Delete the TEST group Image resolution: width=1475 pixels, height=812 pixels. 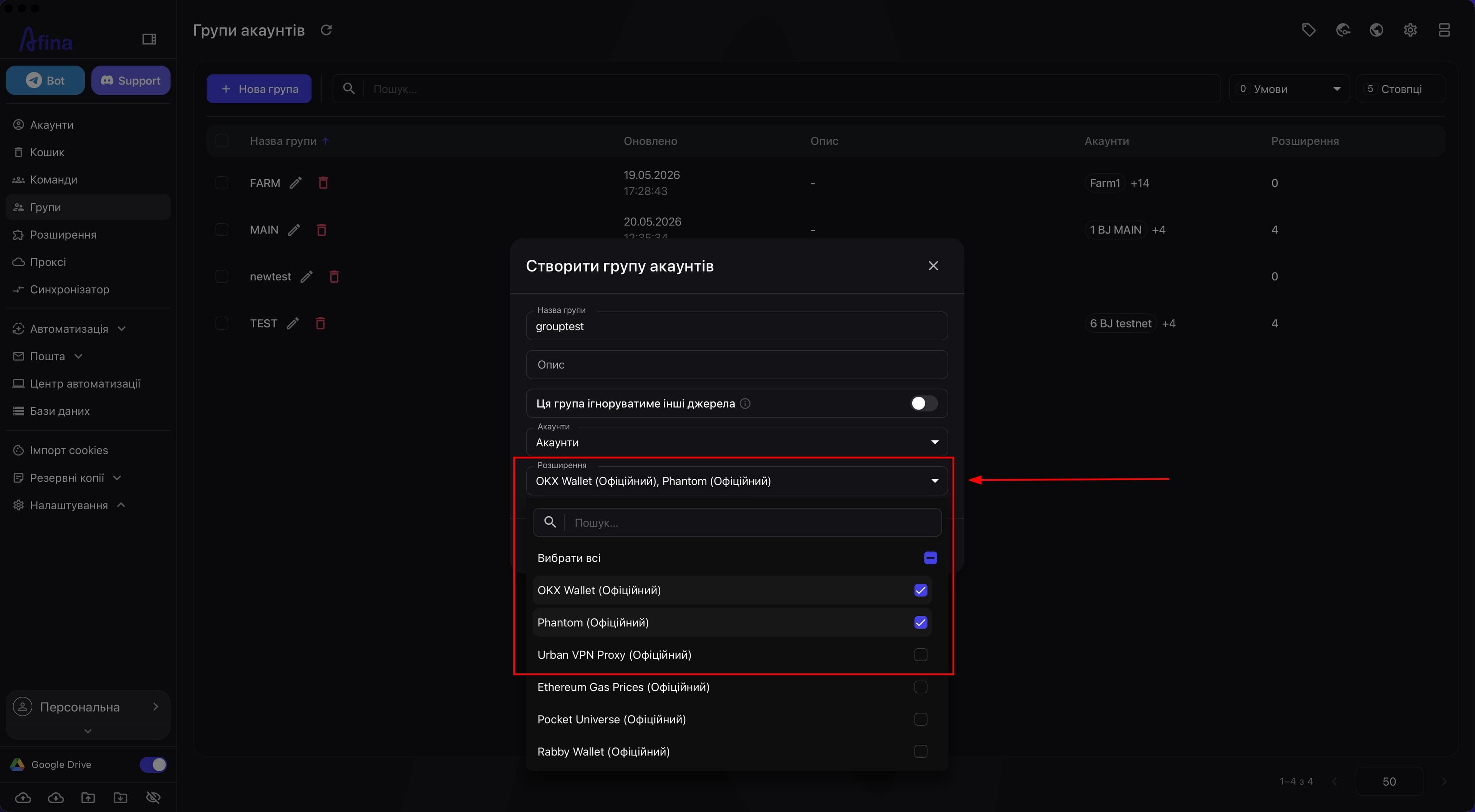(x=321, y=323)
